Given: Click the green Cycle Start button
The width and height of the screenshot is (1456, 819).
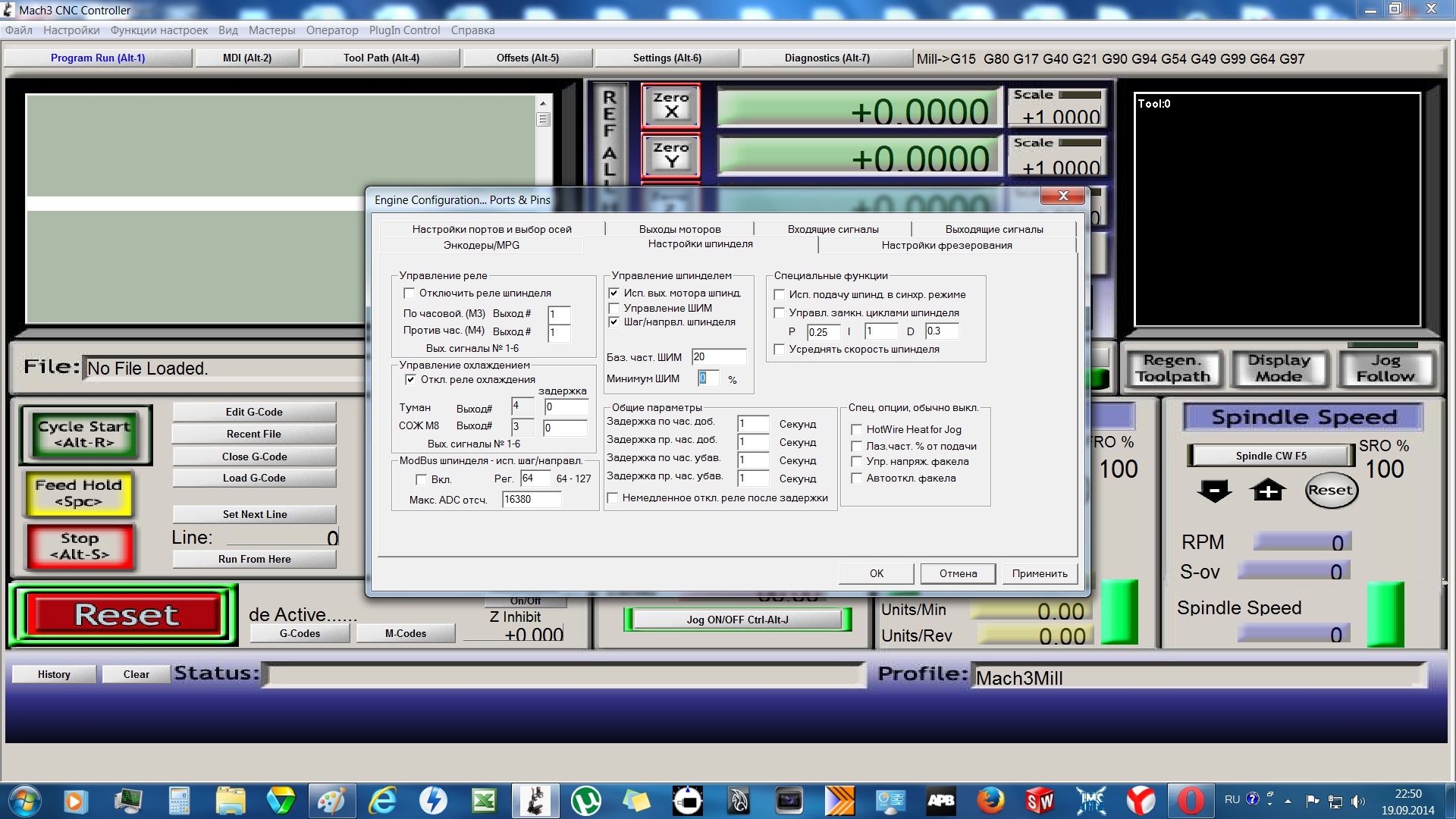Looking at the screenshot, I should click(x=85, y=435).
